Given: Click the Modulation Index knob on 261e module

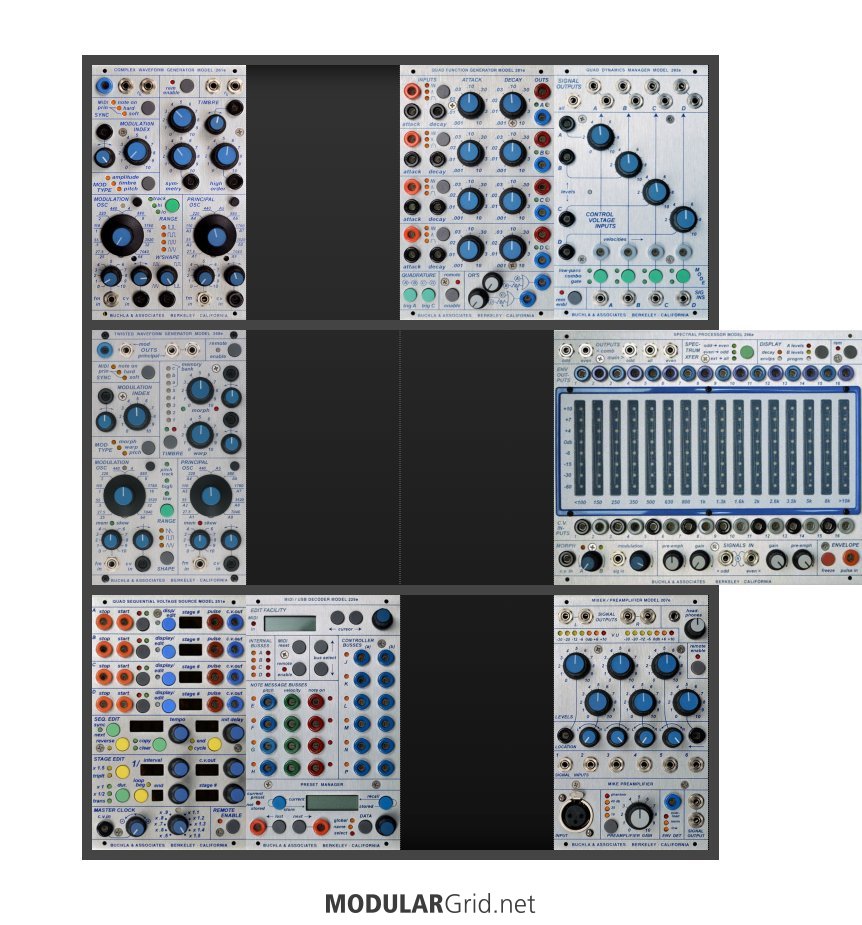Looking at the screenshot, I should [x=137, y=150].
